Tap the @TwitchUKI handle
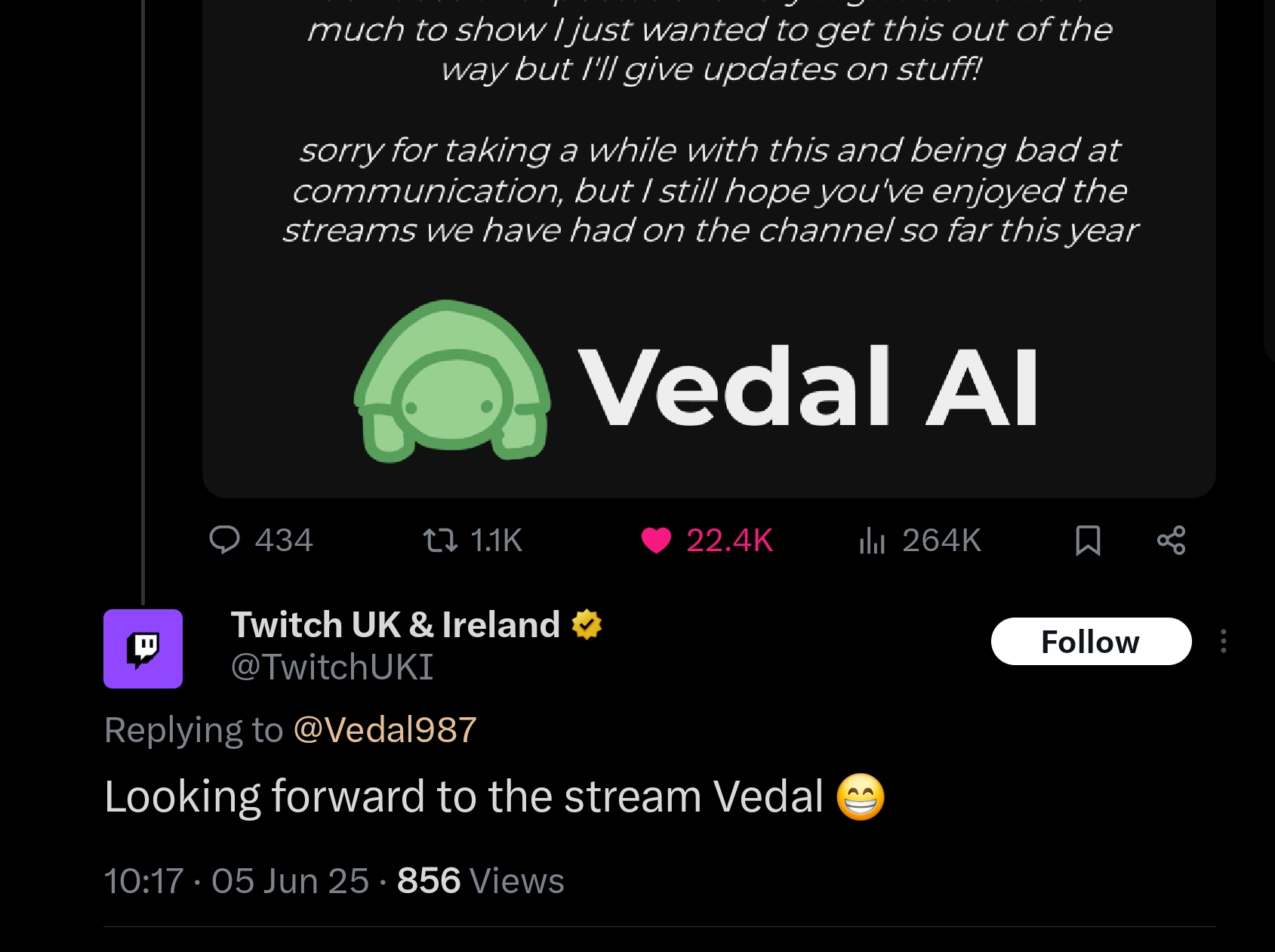 (332, 667)
